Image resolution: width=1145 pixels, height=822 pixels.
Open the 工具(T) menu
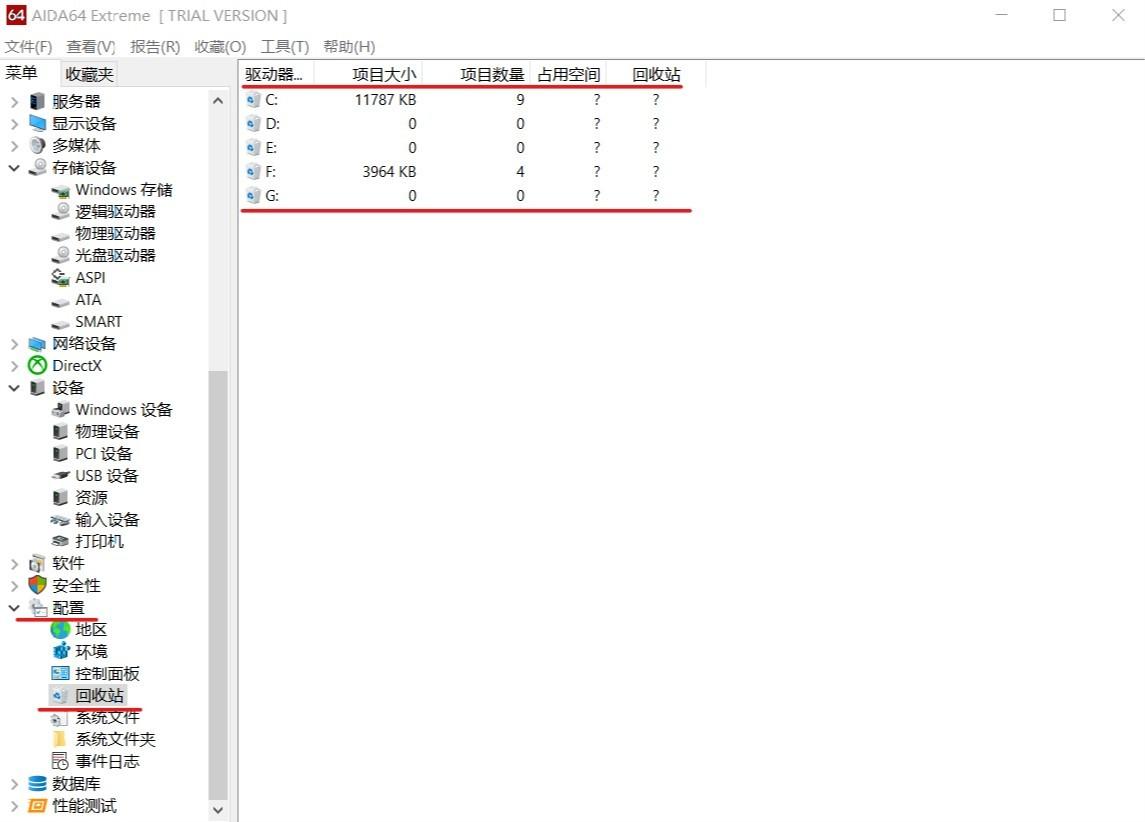[285, 47]
